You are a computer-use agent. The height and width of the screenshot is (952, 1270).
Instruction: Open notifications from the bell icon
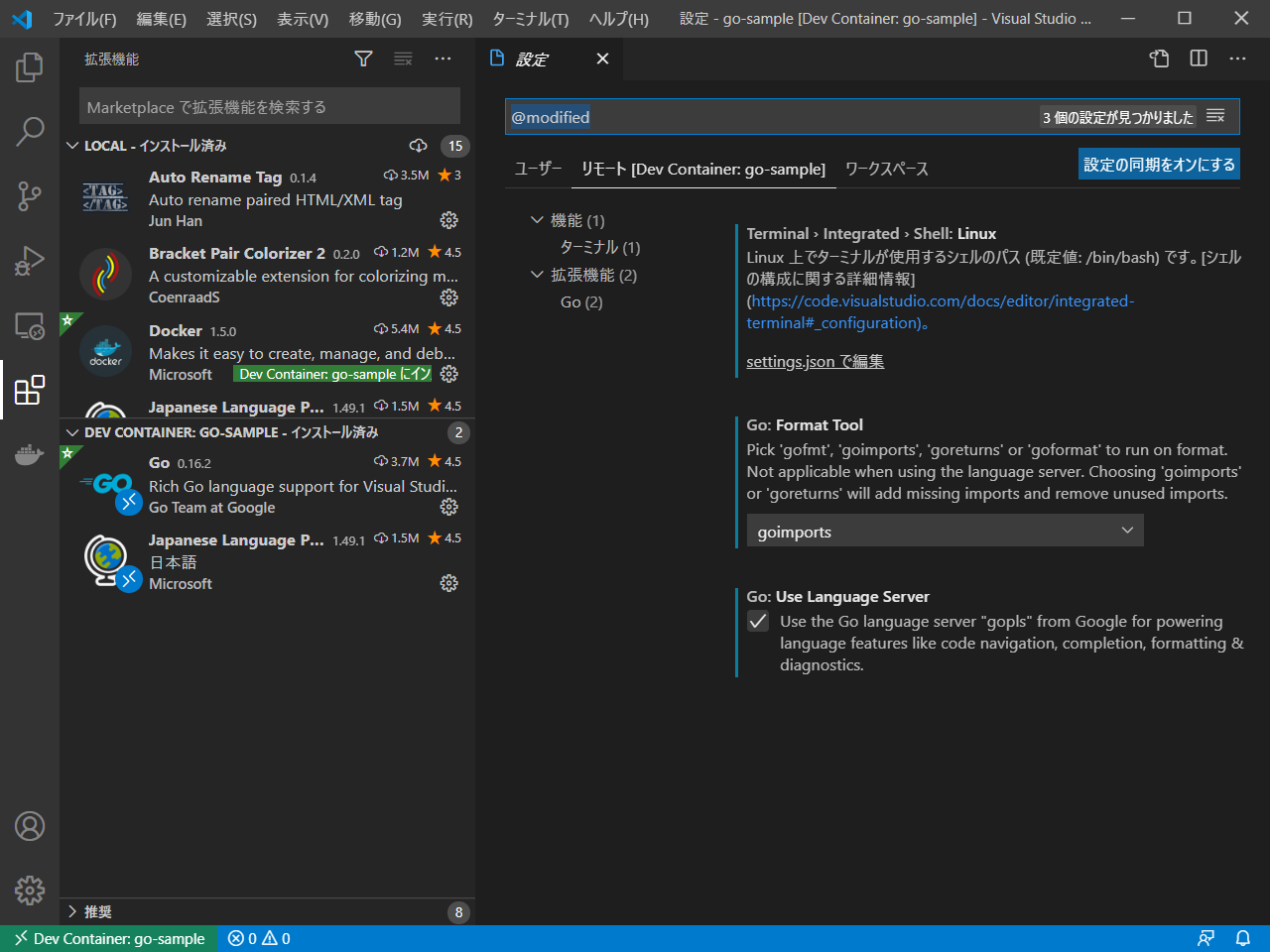[1243, 938]
